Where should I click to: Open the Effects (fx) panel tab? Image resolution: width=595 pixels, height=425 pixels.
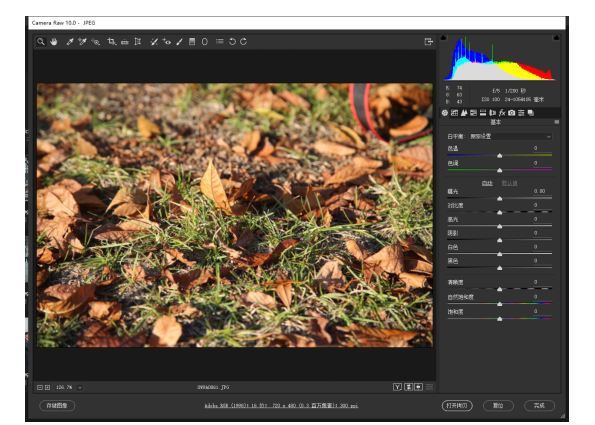click(502, 113)
